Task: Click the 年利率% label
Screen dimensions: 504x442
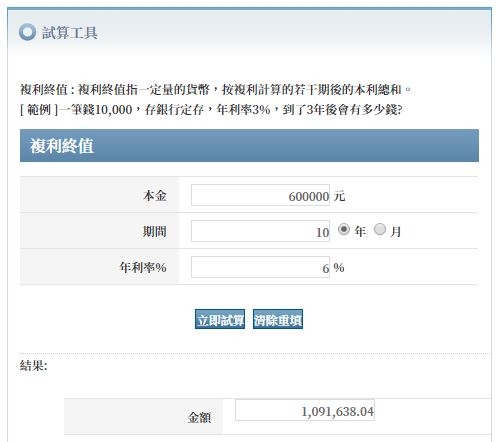Action: click(x=143, y=267)
